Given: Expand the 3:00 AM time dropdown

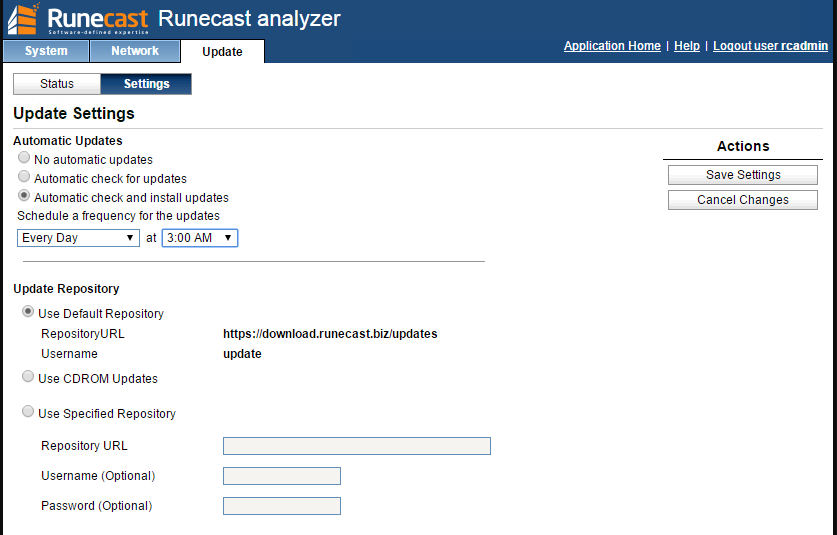Looking at the screenshot, I should tap(199, 238).
